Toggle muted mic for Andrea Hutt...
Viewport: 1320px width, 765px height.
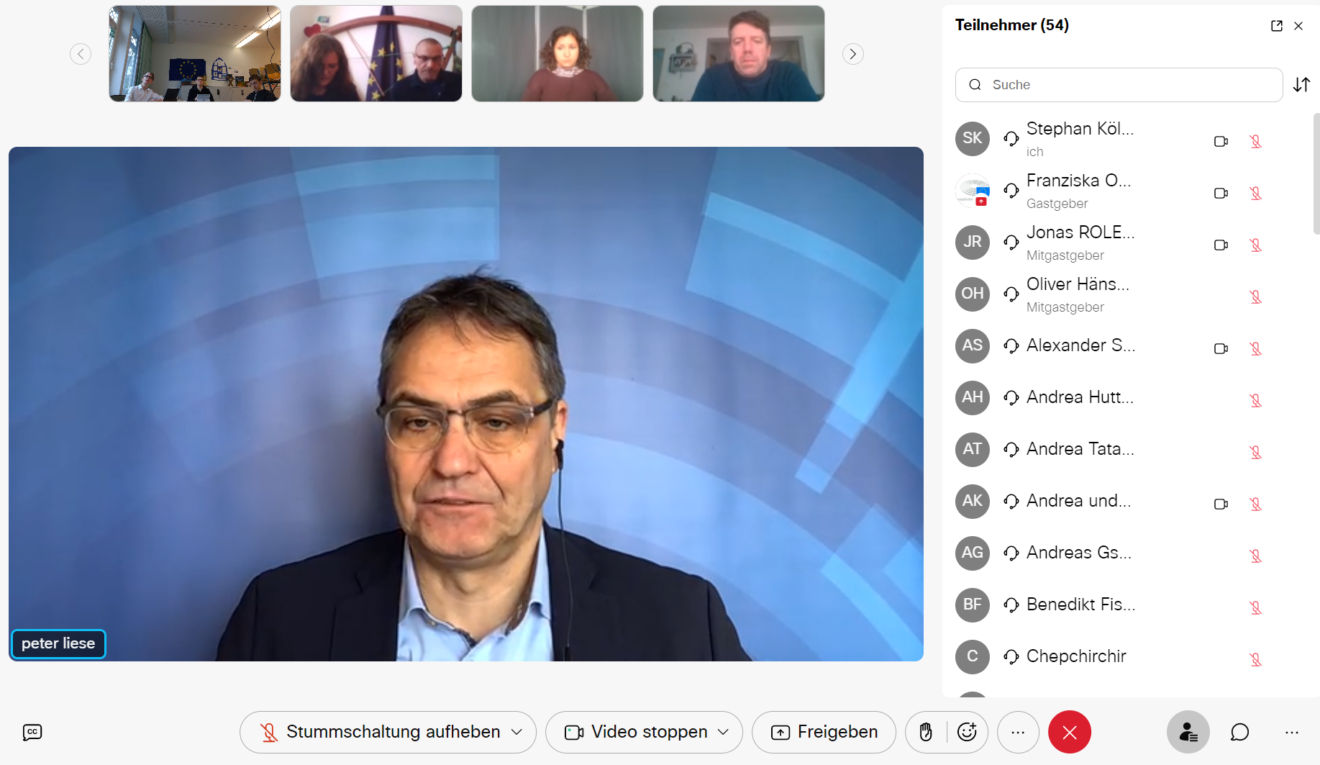1256,401
